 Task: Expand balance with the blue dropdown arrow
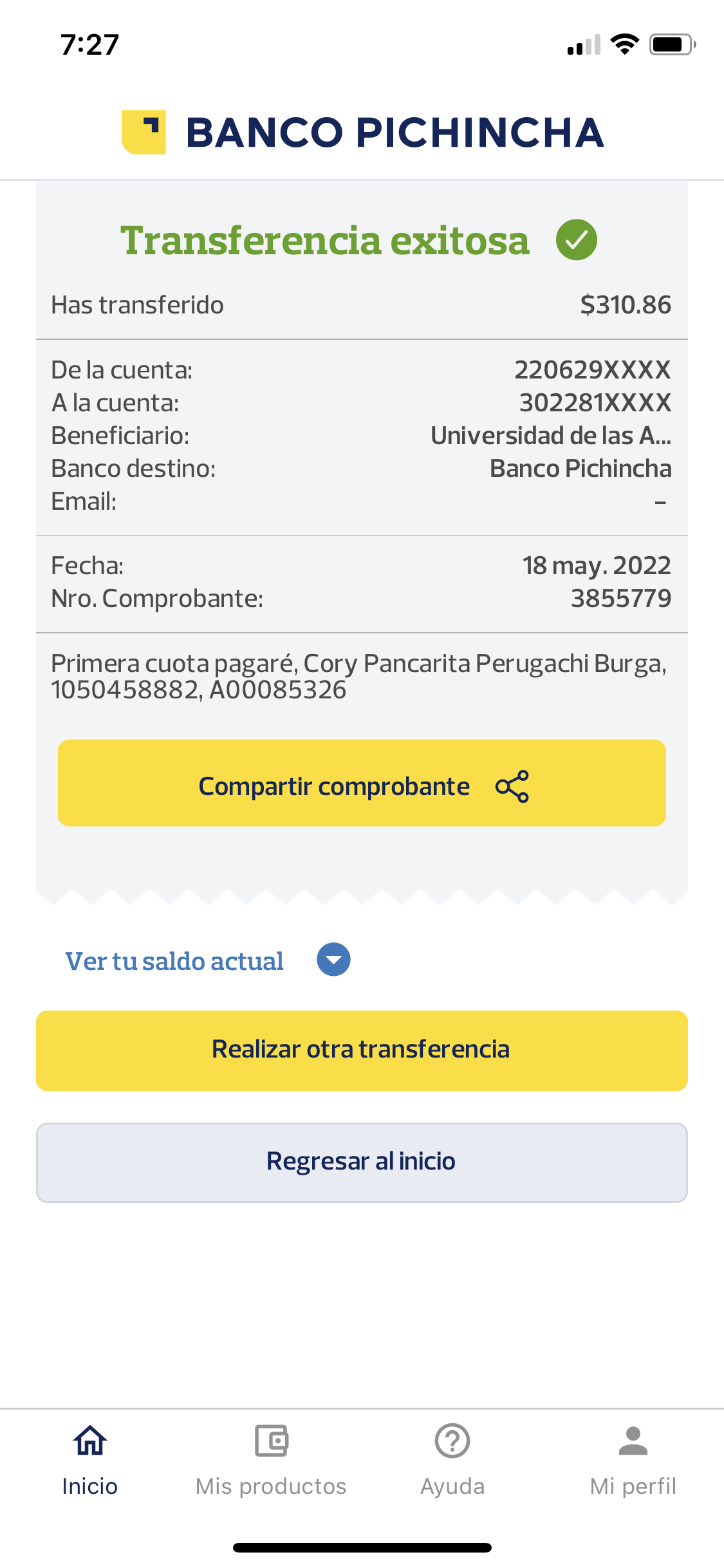pyautogui.click(x=333, y=960)
